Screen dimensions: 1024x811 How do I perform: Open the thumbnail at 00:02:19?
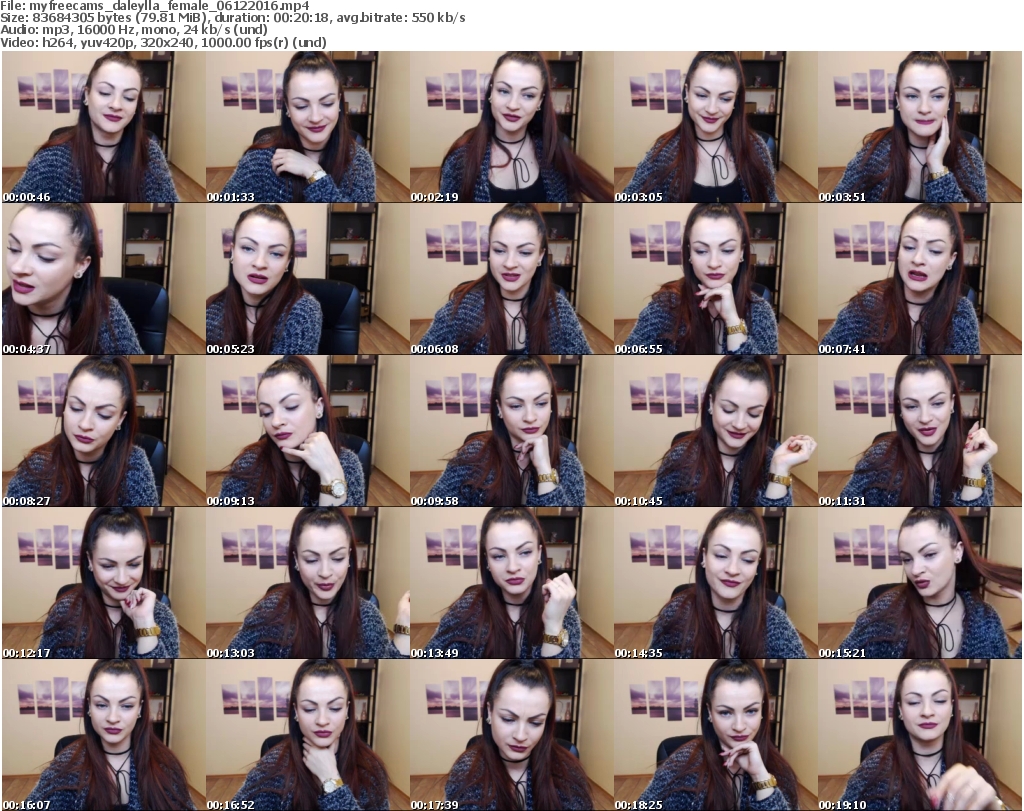tap(510, 127)
